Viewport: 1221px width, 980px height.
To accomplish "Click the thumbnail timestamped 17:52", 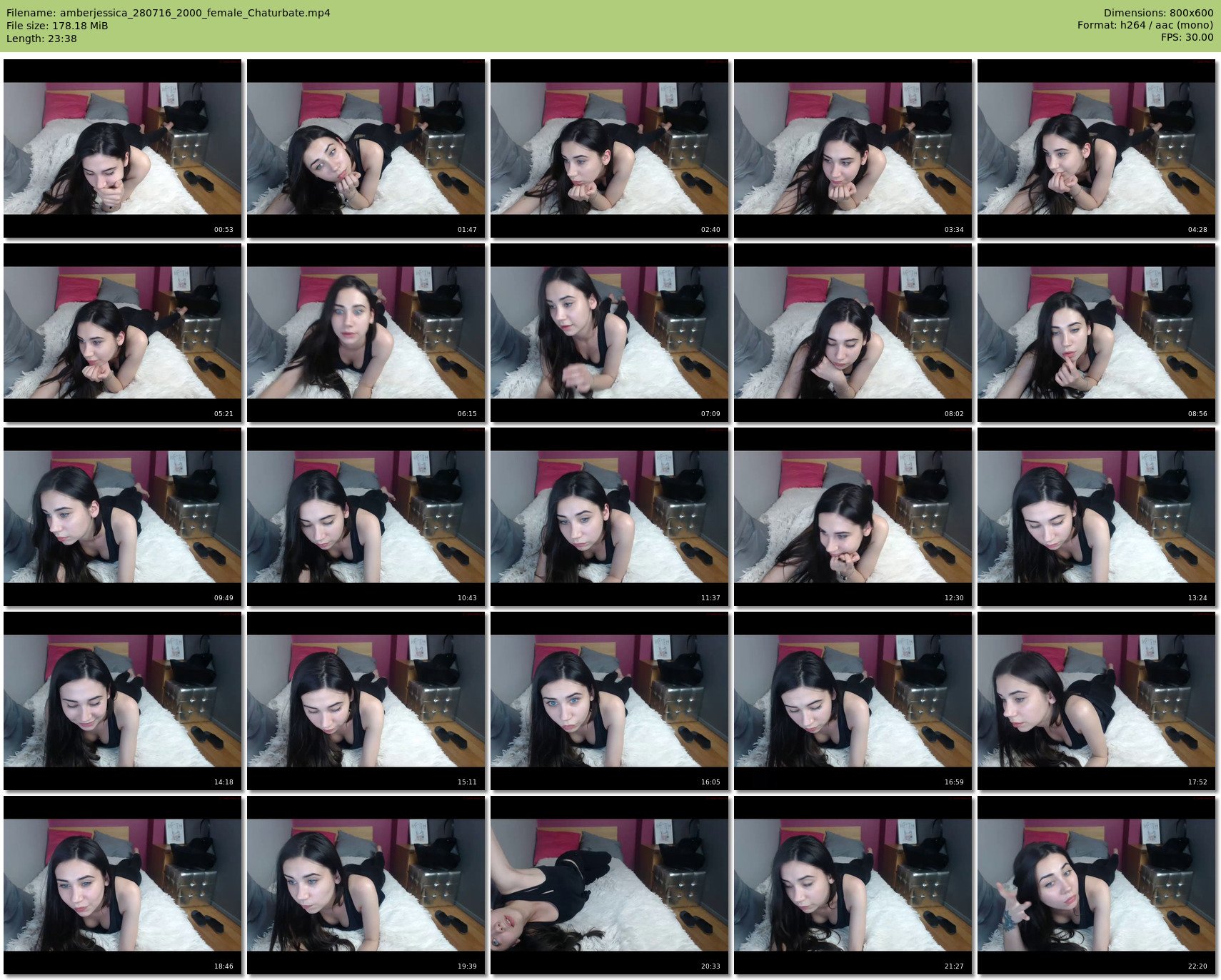I will tap(1096, 701).
